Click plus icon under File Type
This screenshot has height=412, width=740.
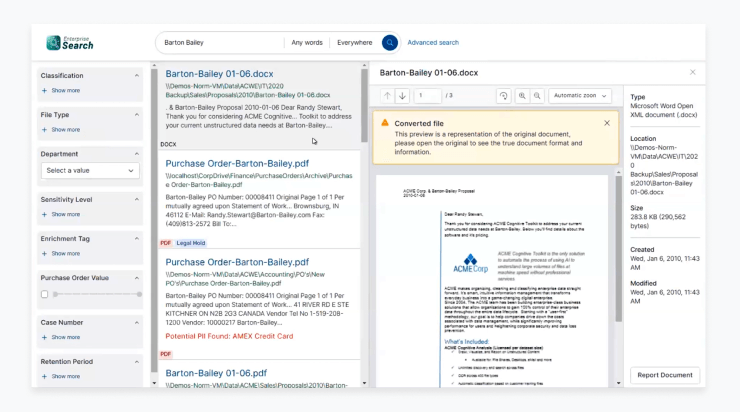click(x=44, y=130)
